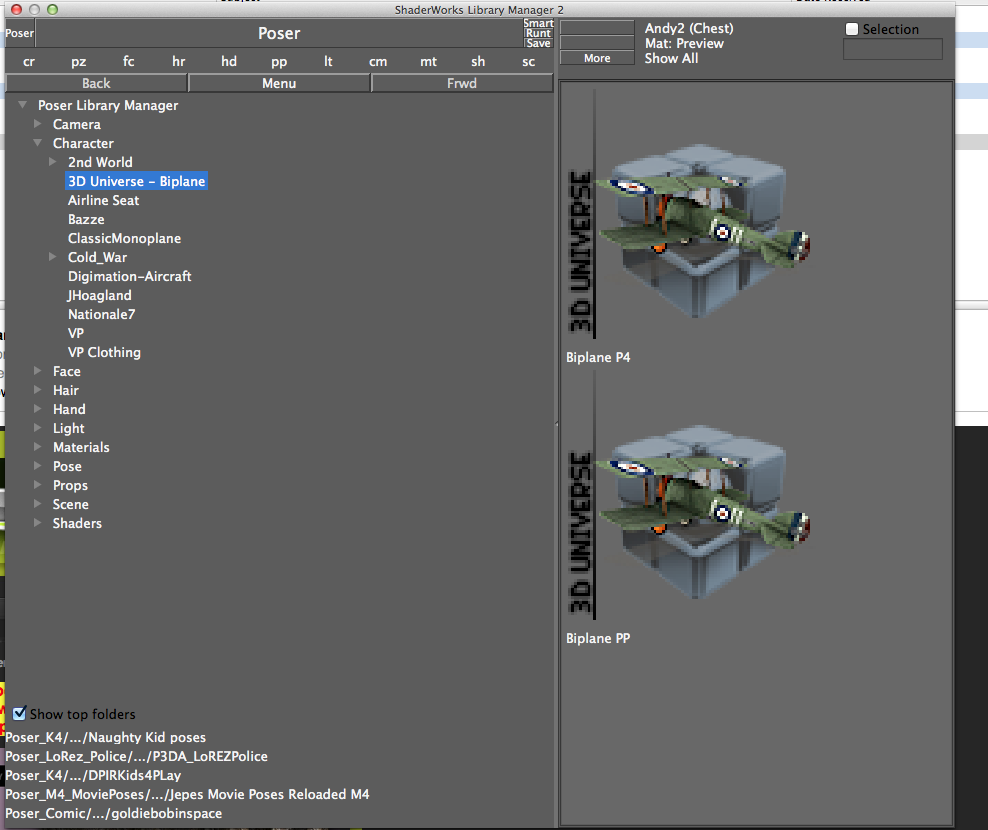Select the Digimation-Aircraft tree item
Viewport: 988px width, 830px height.
(129, 276)
